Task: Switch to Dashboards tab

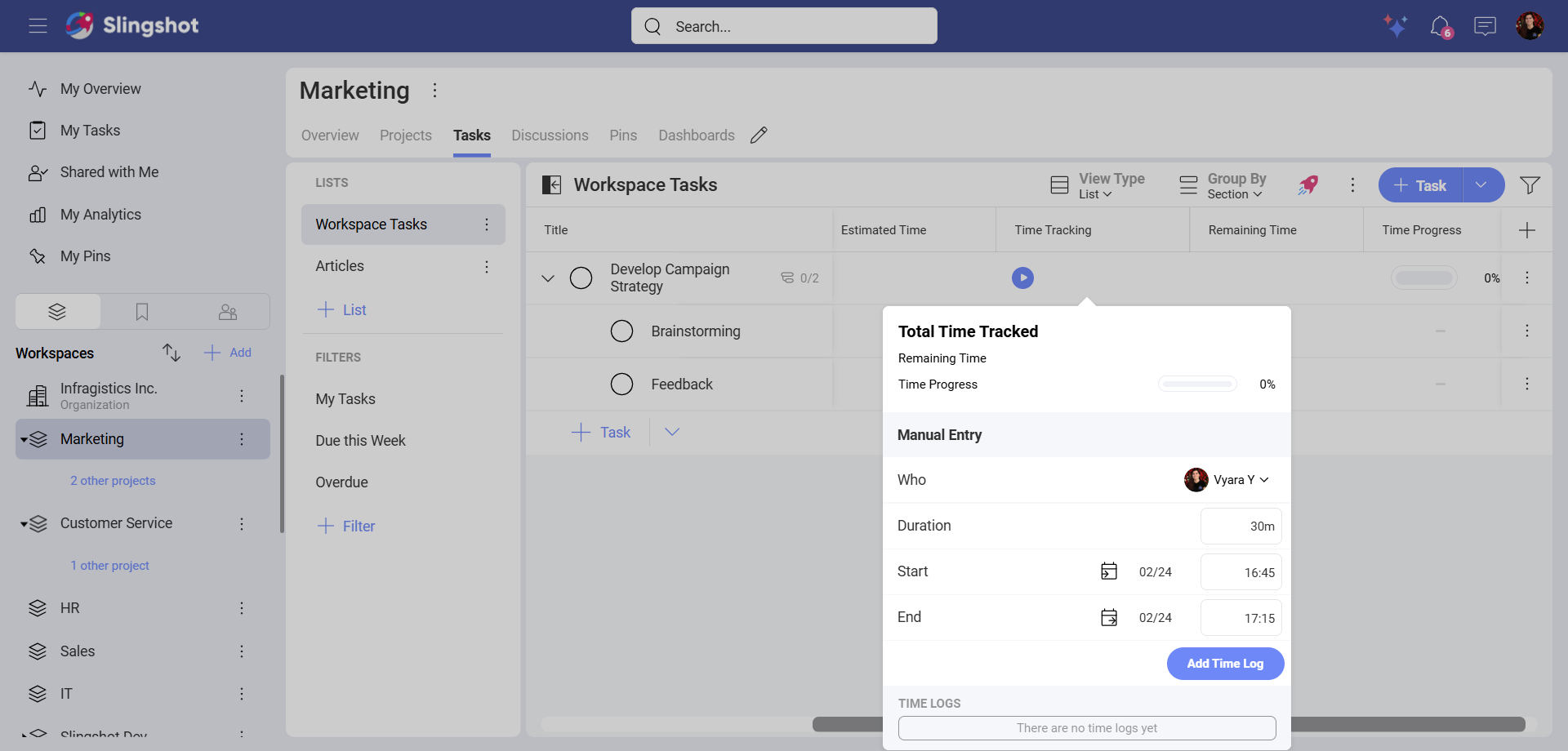Action: 697,136
